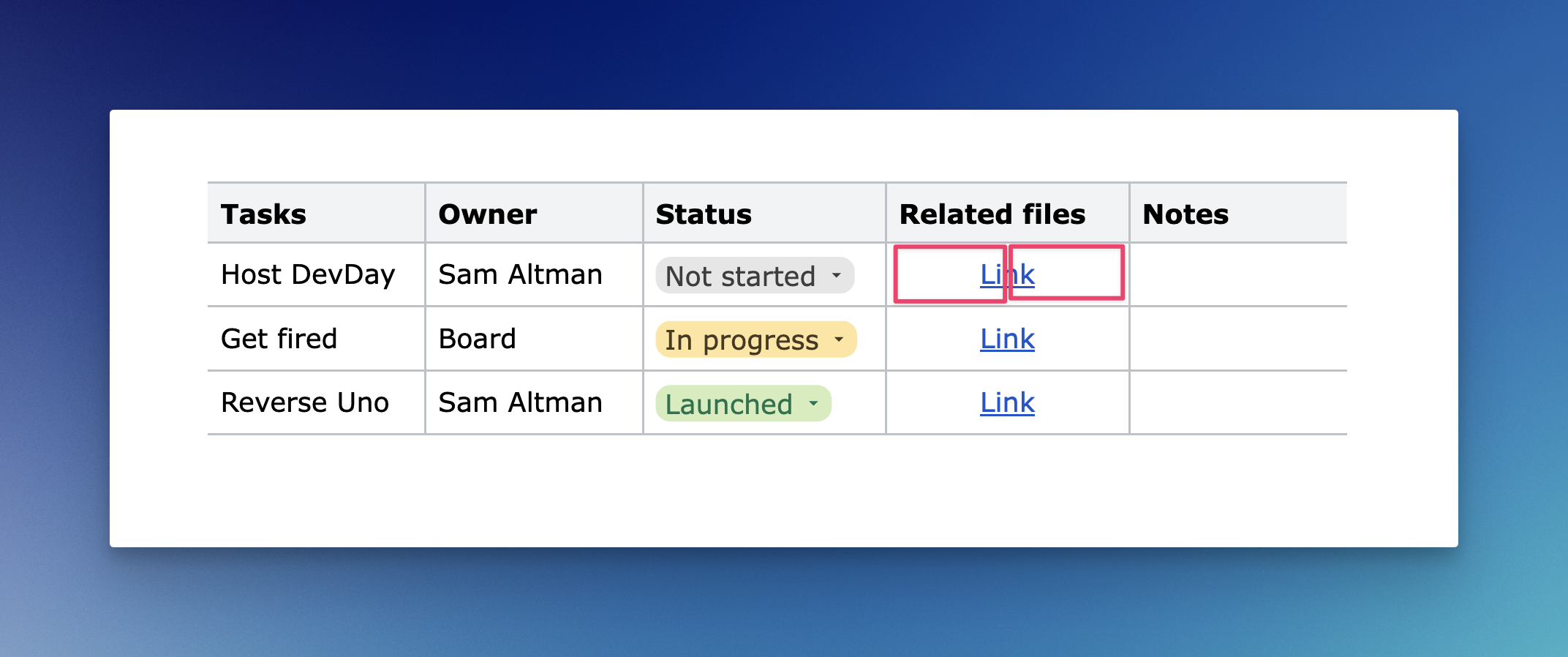Open the Link for Host DevDay
Screen dimensions: 1568x657
tap(1007, 274)
